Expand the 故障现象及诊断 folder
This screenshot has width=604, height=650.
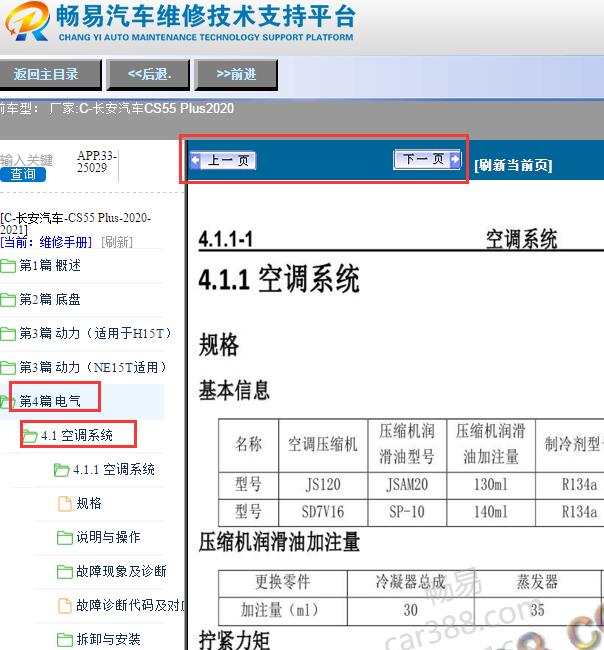coord(121,572)
